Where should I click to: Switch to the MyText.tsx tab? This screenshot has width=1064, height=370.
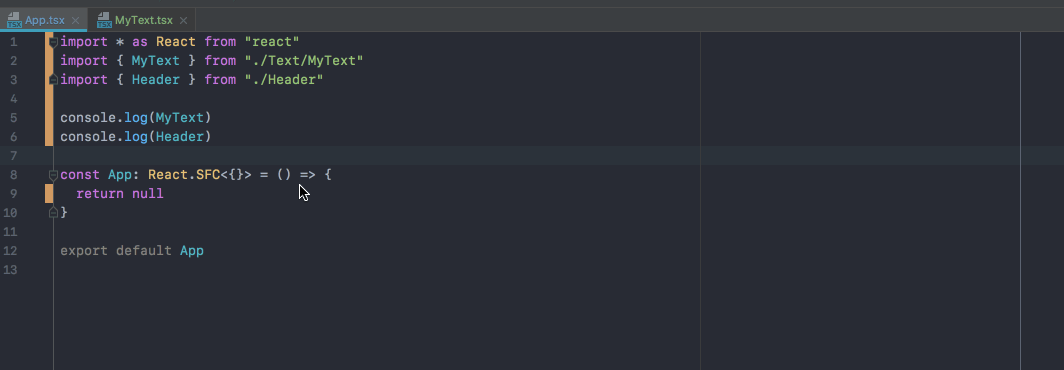click(144, 20)
